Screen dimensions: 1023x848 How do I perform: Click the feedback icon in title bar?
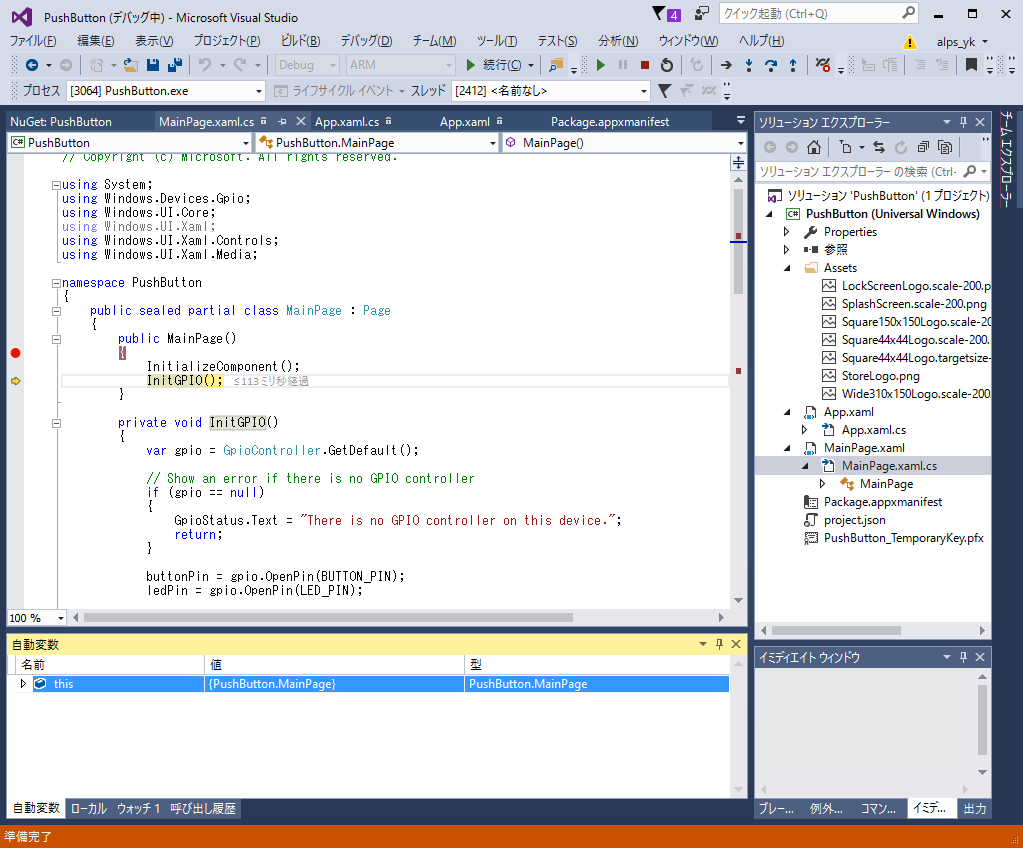click(701, 13)
